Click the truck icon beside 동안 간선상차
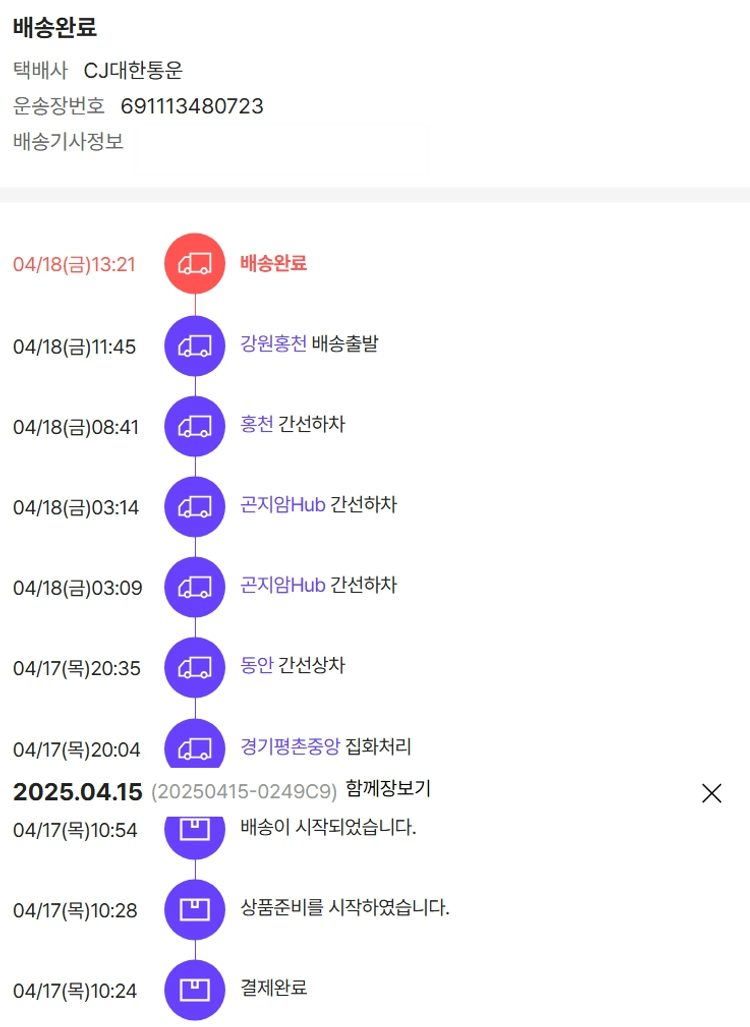750x1027 pixels. [x=195, y=667]
